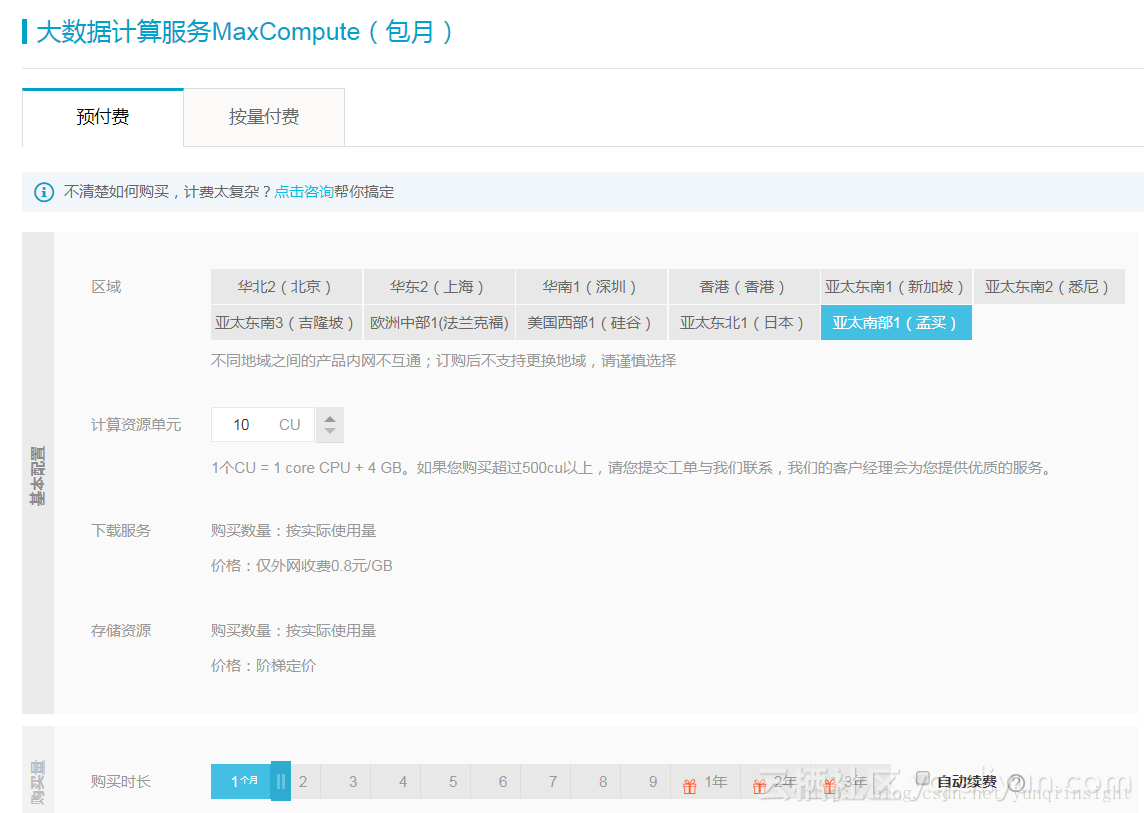Click the question mark icon after 自动续费
The height and width of the screenshot is (813, 1144).
tap(1015, 782)
